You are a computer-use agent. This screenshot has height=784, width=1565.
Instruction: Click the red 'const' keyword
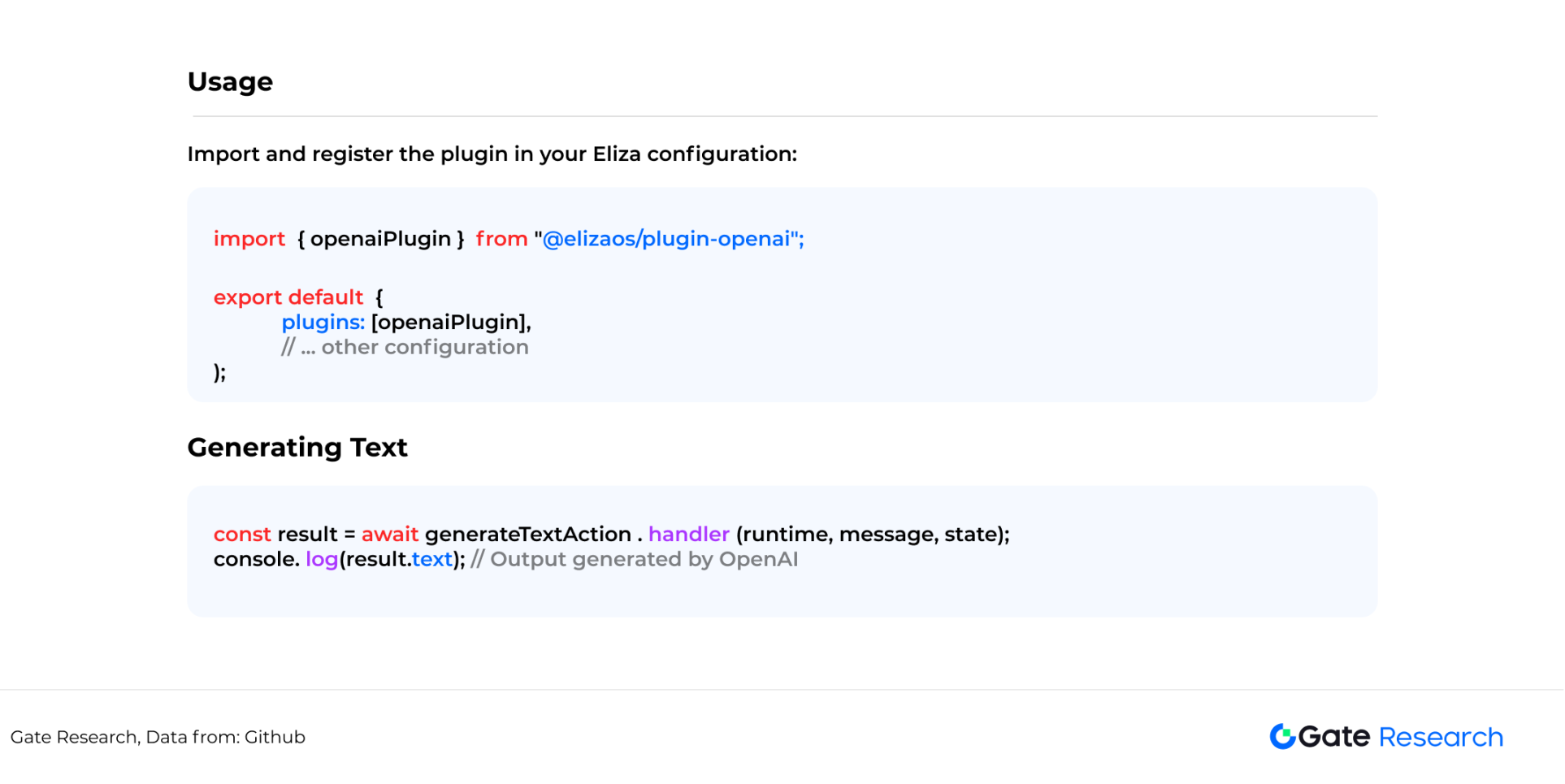(x=242, y=535)
